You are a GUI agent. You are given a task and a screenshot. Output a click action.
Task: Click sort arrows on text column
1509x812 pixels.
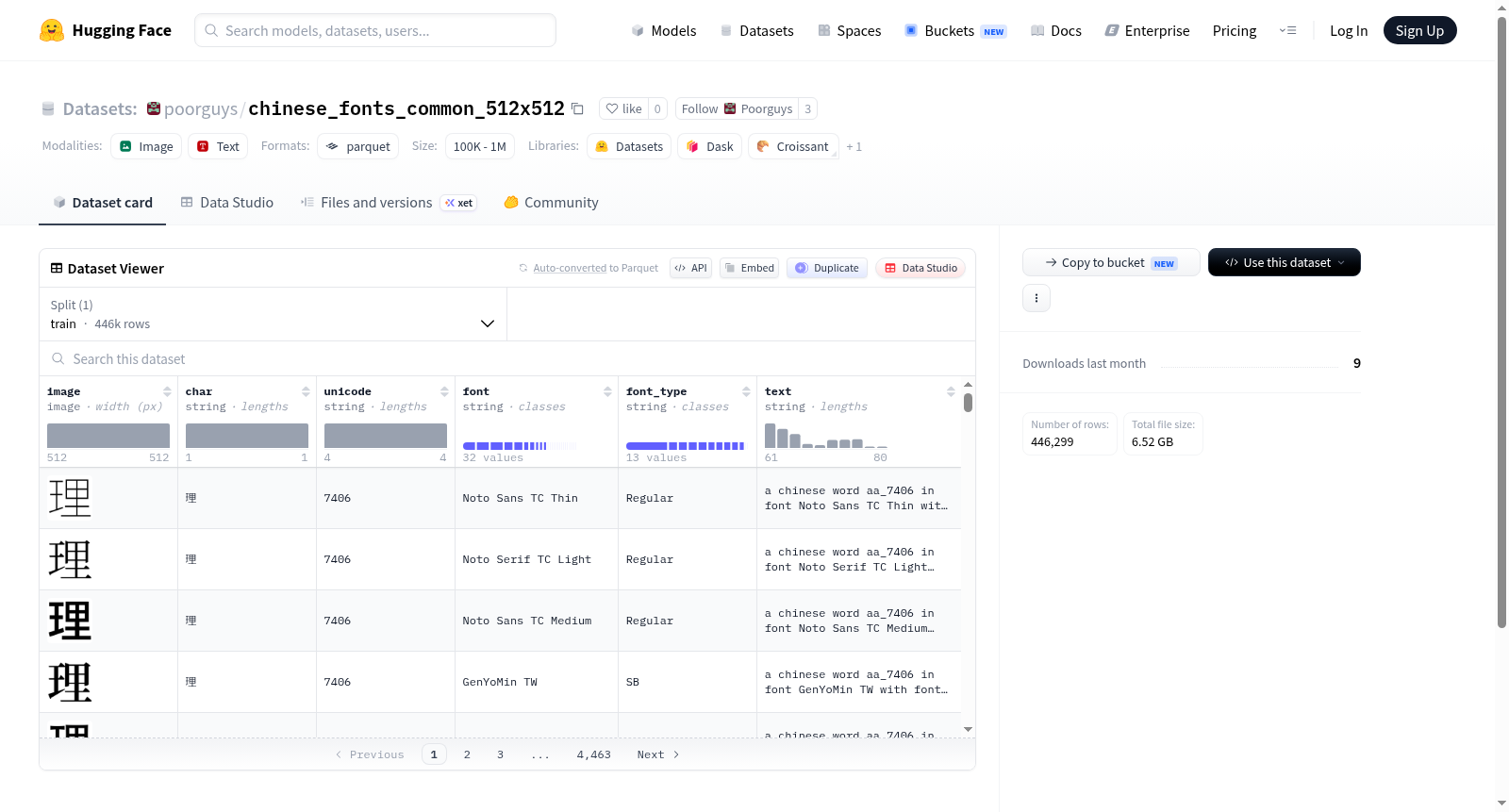[x=951, y=391]
